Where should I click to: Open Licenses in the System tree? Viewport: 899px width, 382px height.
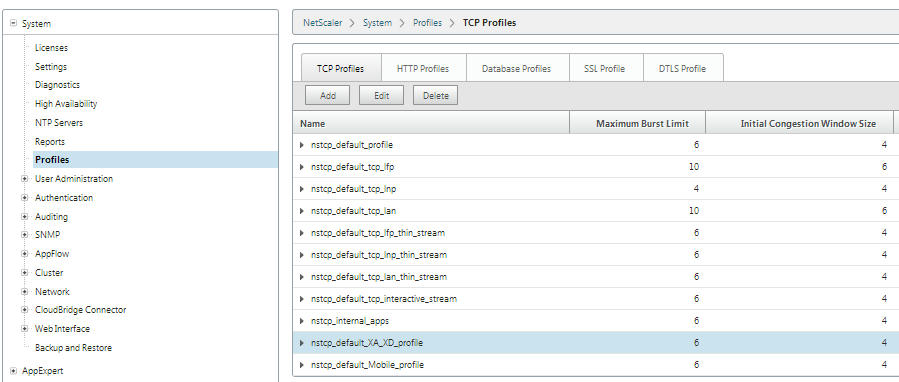coord(52,48)
